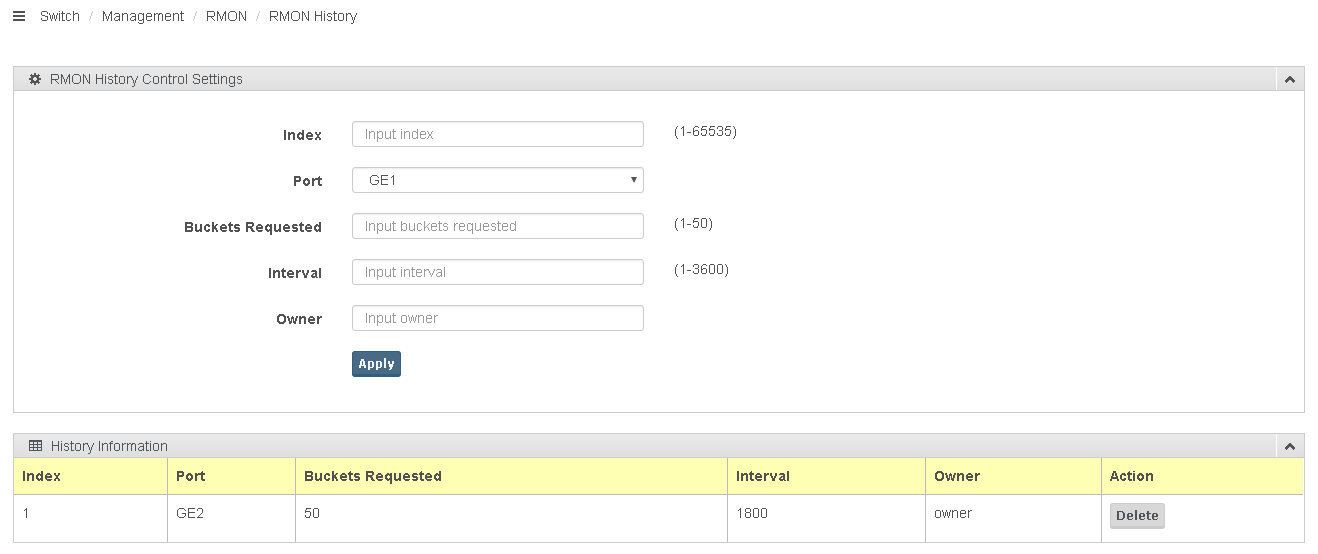Collapse the History Information panel
The width and height of the screenshot is (1318, 554).
(x=1290, y=446)
